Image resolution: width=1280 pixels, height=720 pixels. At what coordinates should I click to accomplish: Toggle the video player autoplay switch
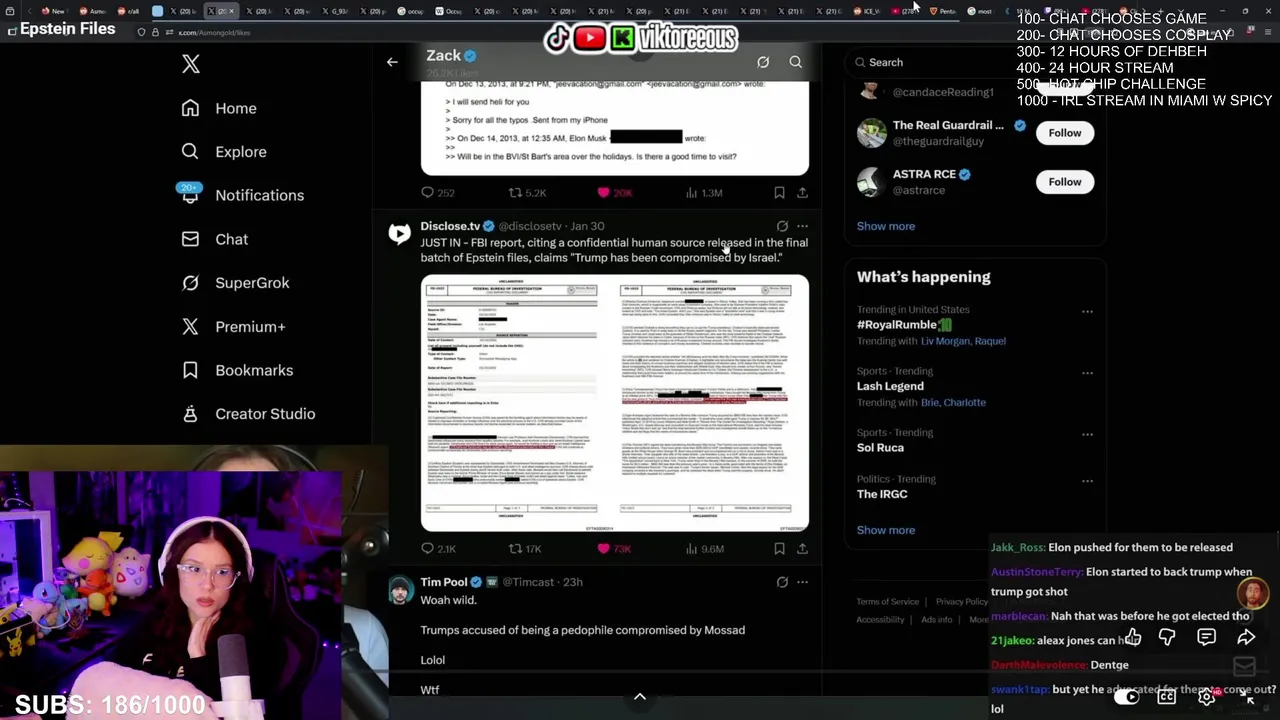point(1127,698)
